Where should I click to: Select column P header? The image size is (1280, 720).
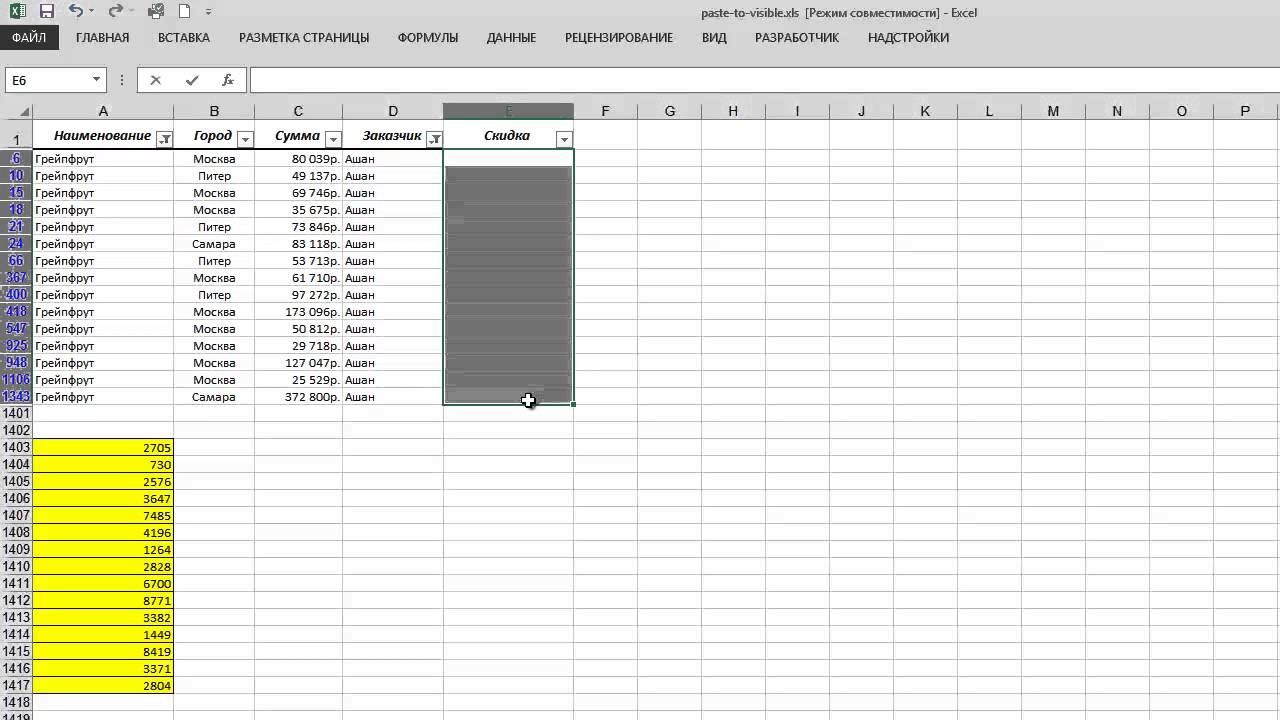pyautogui.click(x=1245, y=111)
